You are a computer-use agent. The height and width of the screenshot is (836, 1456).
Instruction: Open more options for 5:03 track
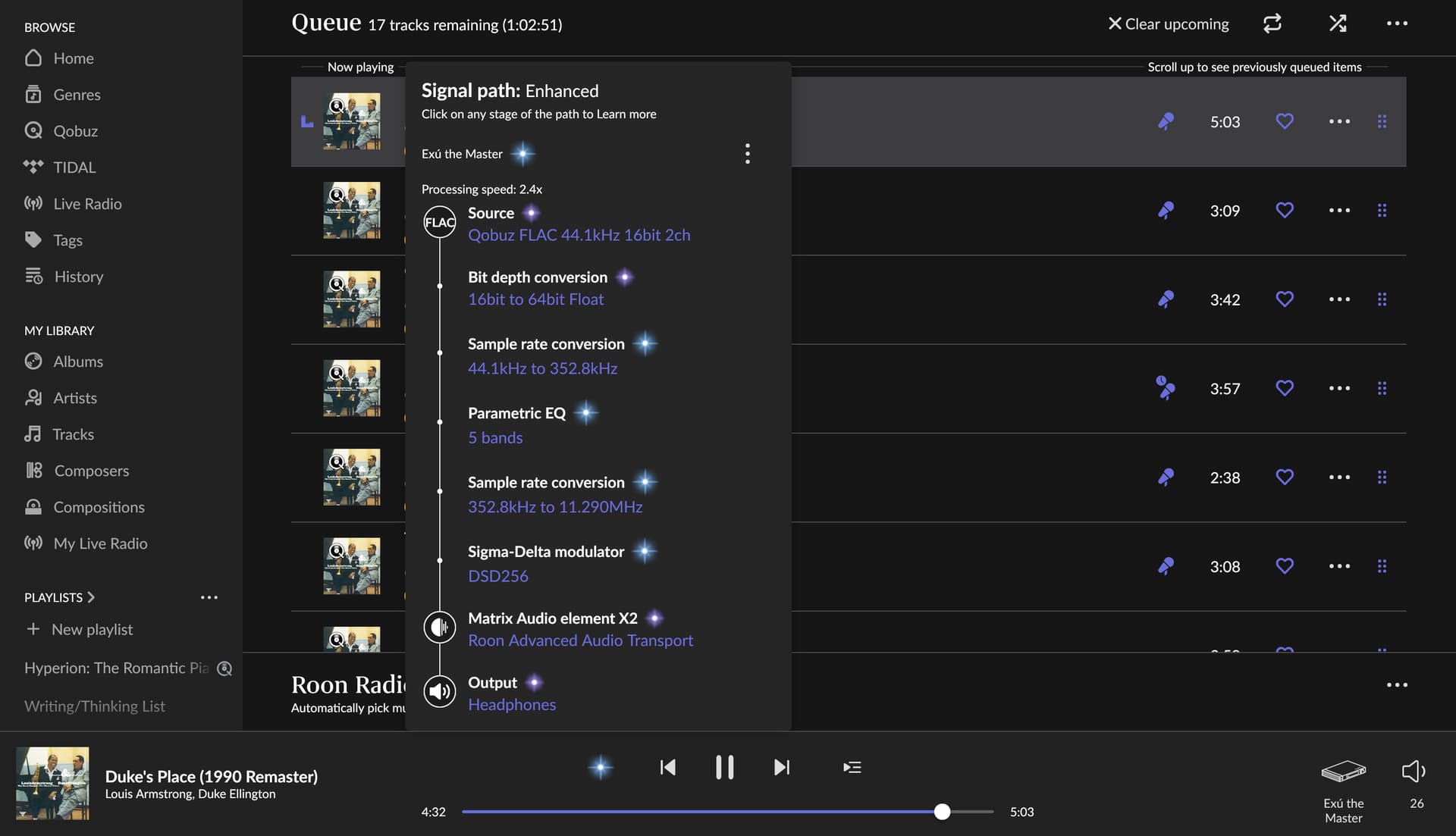coord(1339,121)
